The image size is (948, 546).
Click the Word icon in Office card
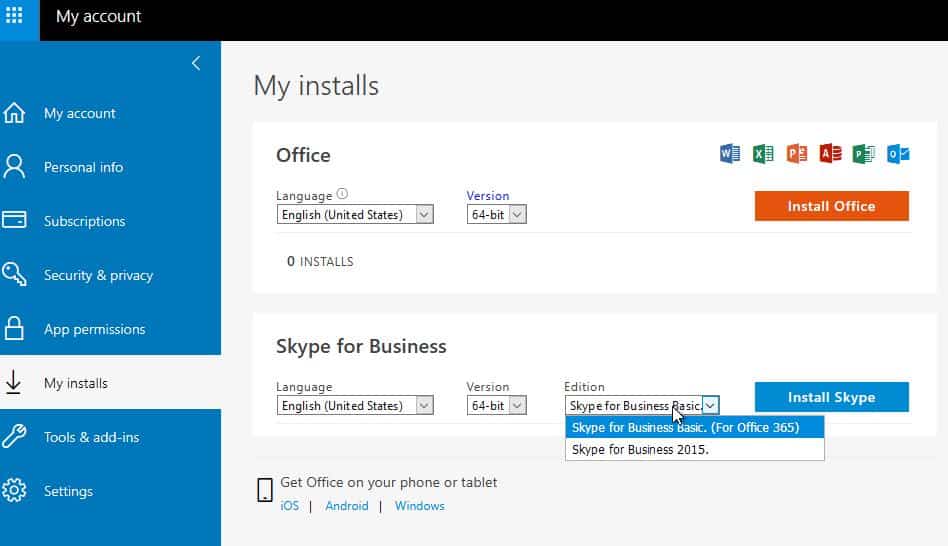[730, 154]
